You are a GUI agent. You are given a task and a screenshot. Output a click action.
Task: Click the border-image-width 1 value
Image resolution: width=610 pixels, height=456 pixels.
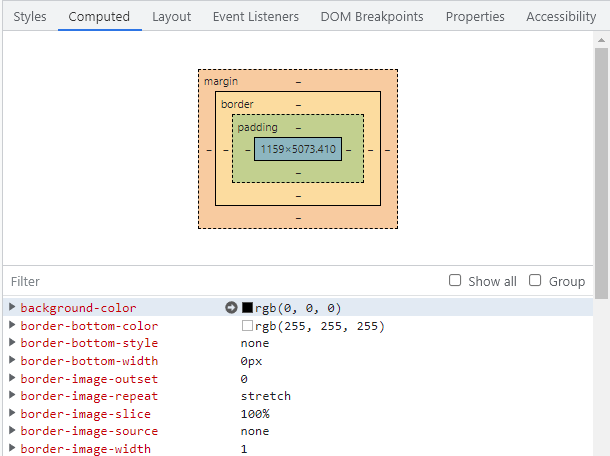point(244,449)
